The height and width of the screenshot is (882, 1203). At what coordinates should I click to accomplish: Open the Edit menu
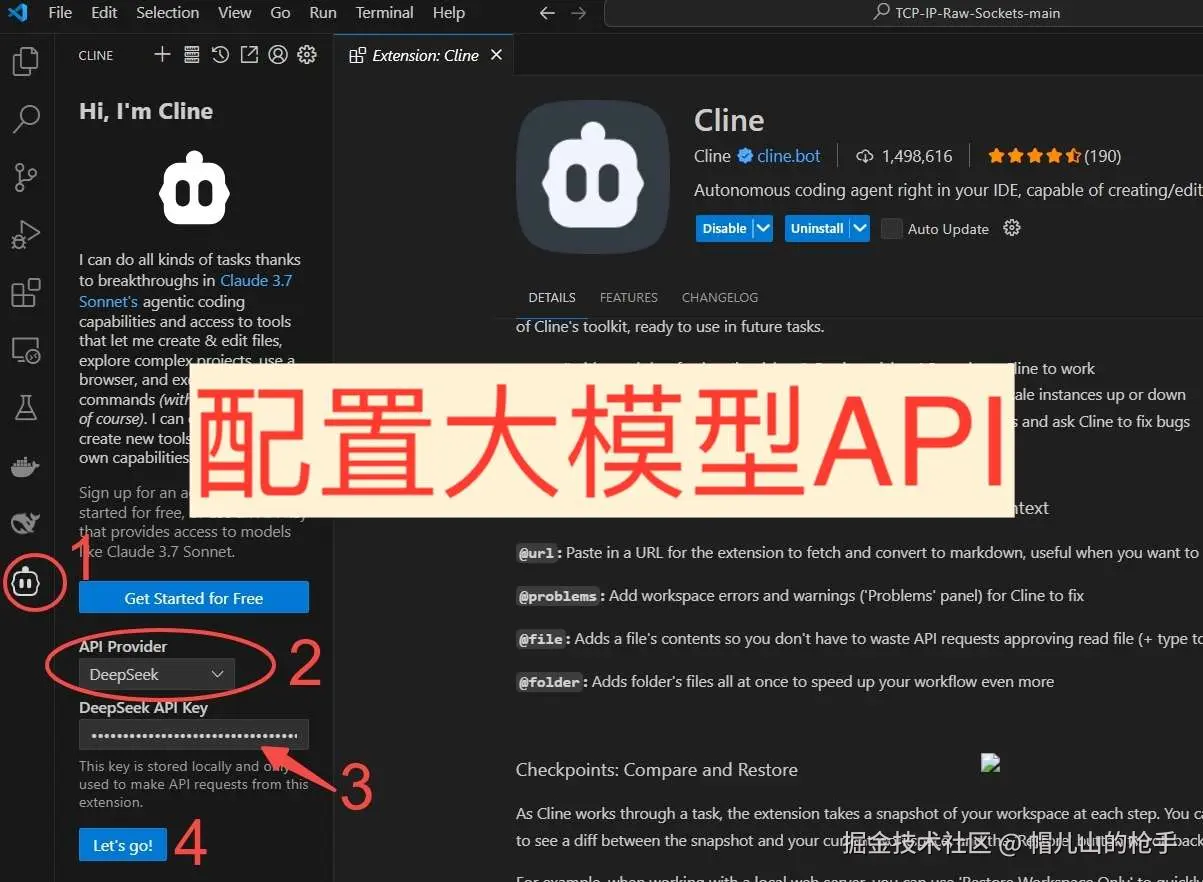coord(104,13)
